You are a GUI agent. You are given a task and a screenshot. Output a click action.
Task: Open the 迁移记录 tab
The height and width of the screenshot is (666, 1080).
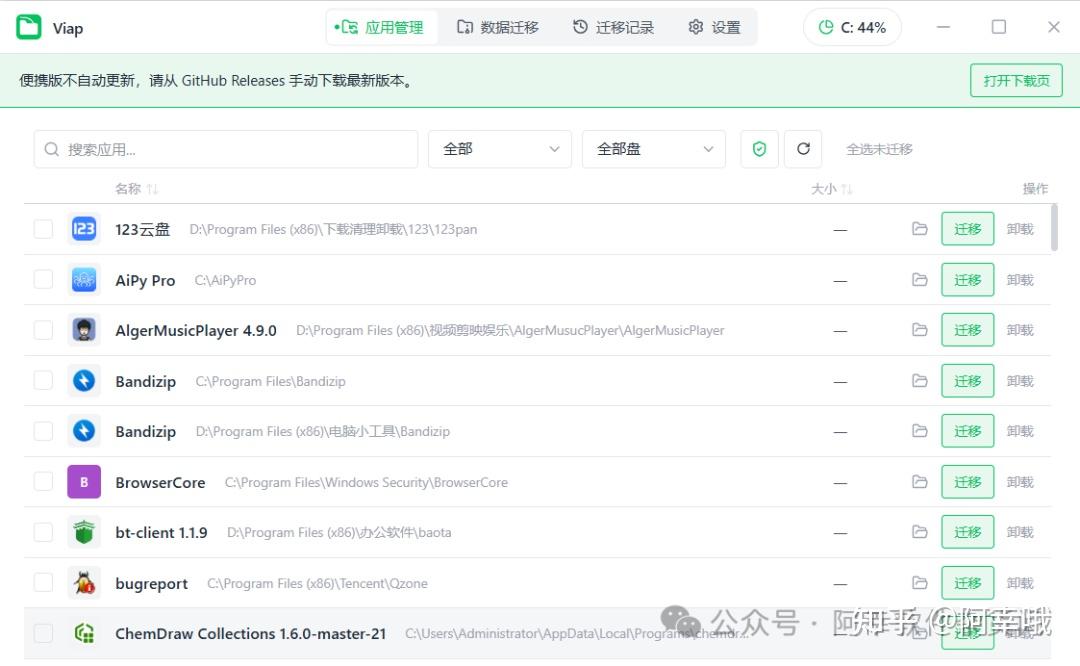coord(613,28)
